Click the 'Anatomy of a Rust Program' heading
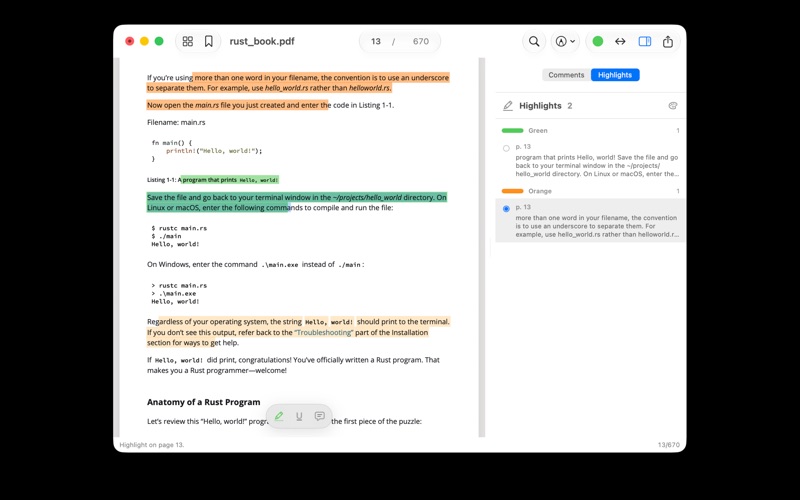Screen dimensions: 800x500 click(x=204, y=402)
